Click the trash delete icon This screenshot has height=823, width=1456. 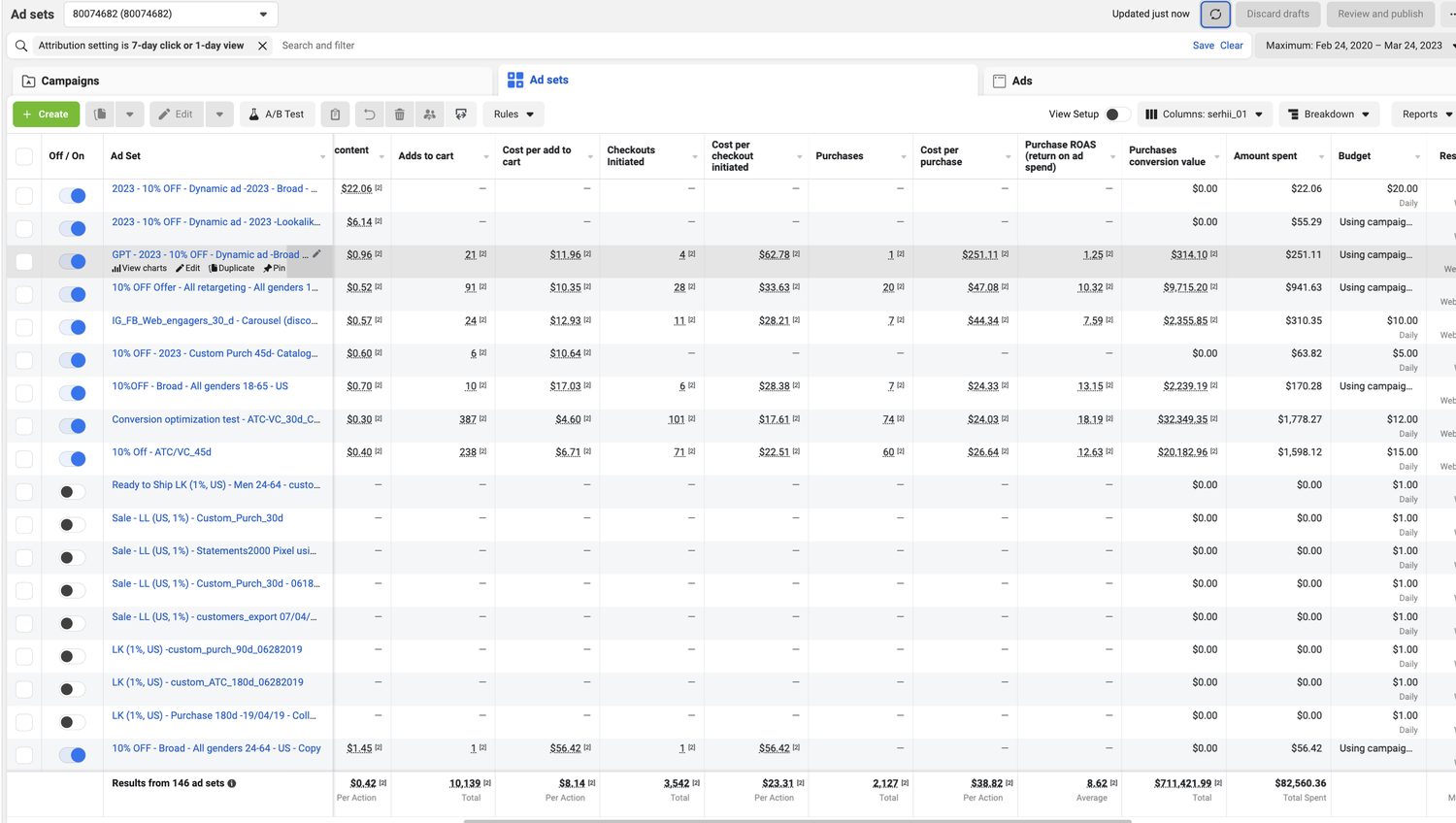pyautogui.click(x=399, y=115)
